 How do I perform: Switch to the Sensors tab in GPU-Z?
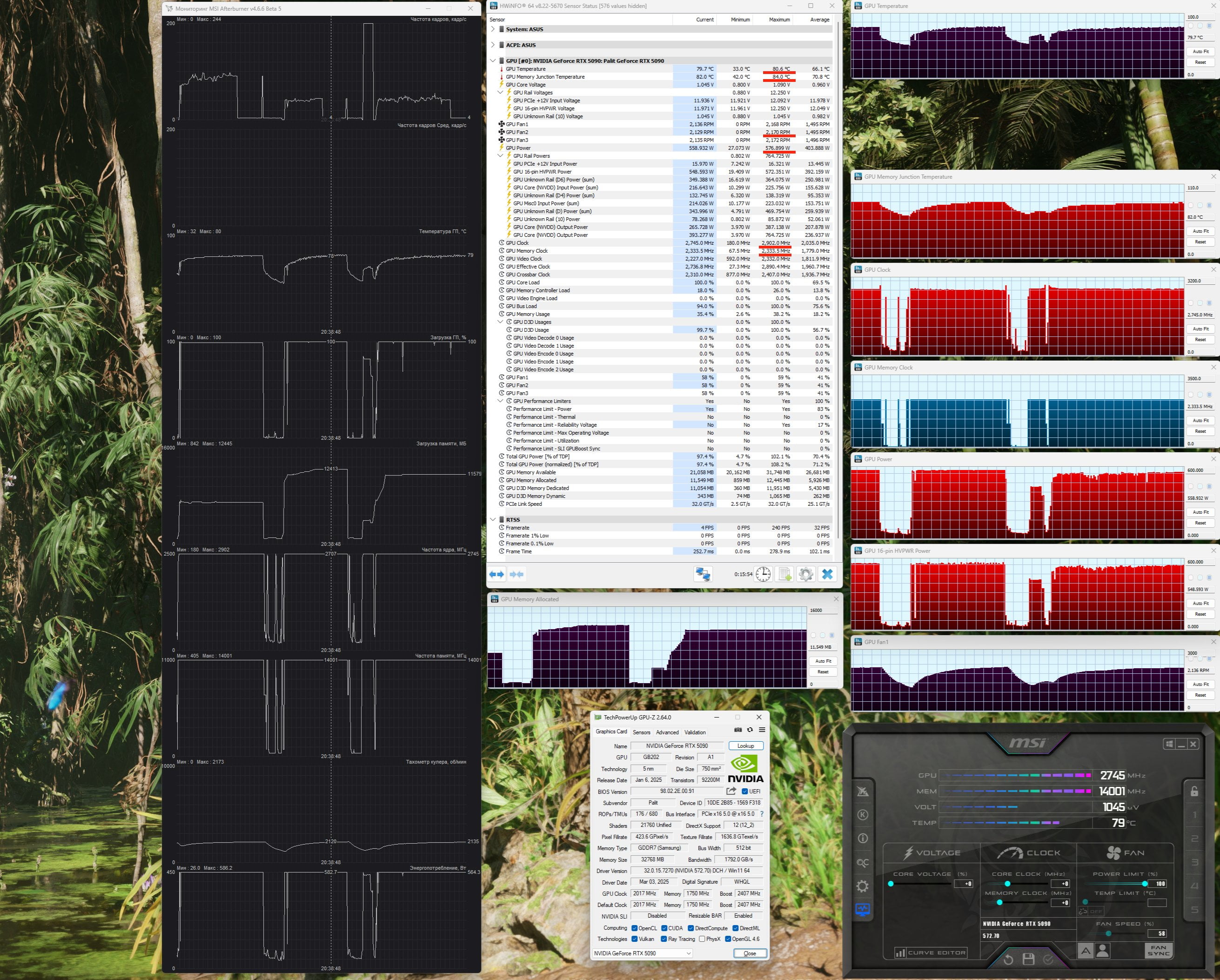pyautogui.click(x=641, y=732)
